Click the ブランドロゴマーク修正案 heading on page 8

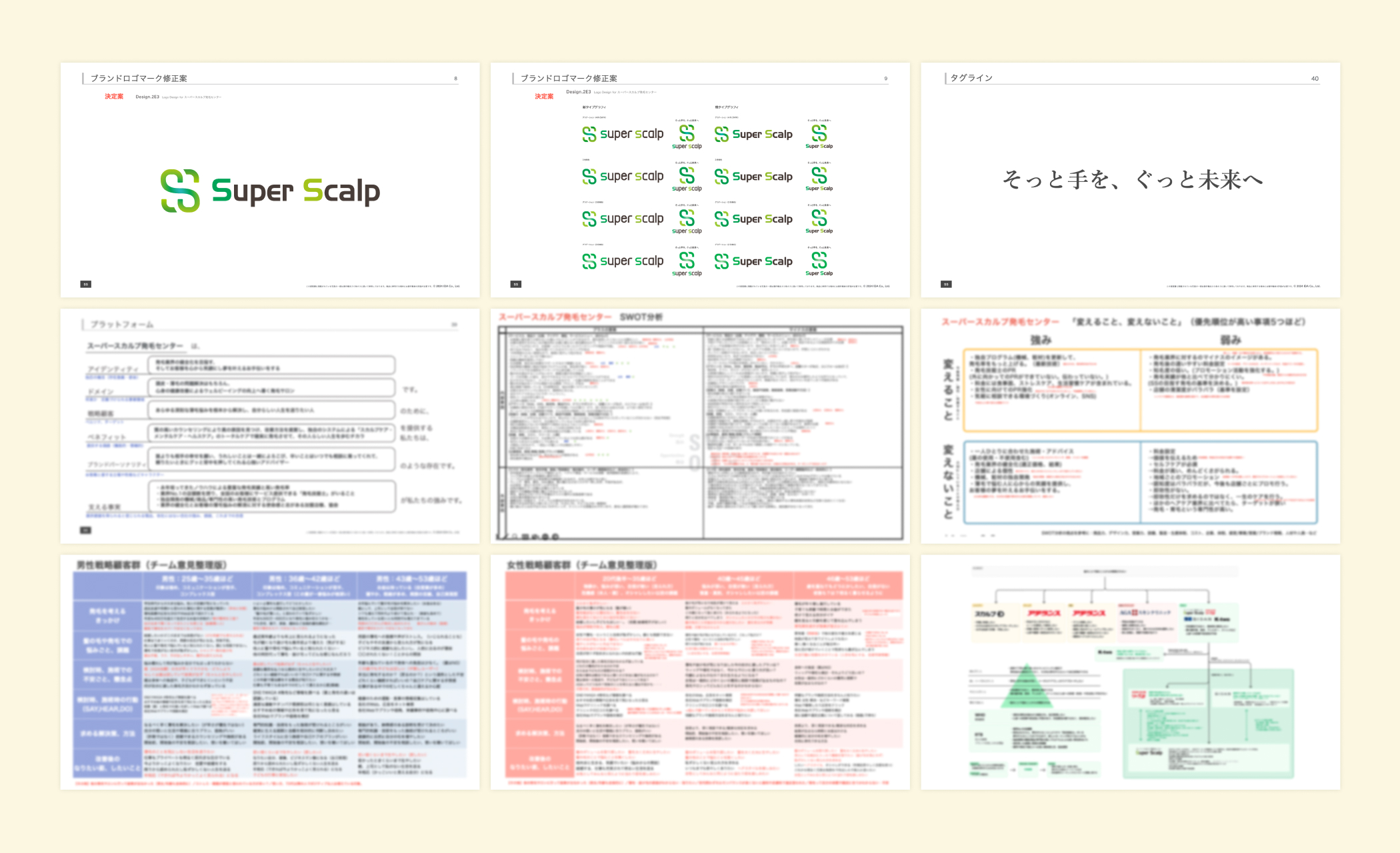[139, 79]
